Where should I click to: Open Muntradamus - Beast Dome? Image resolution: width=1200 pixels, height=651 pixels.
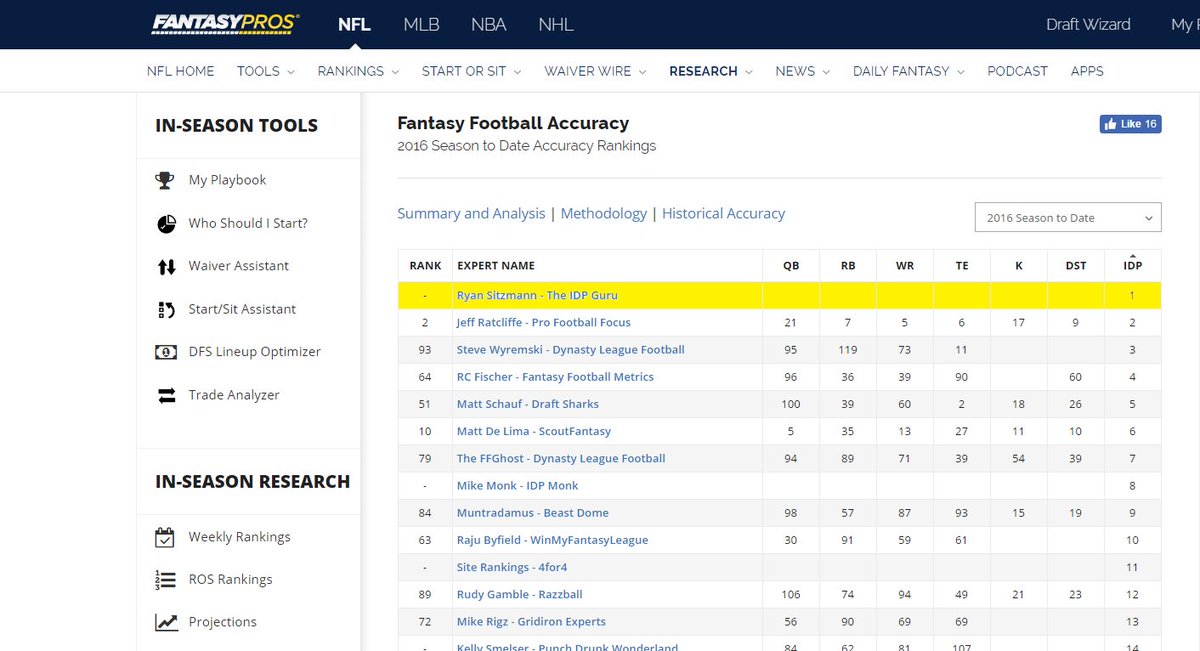click(533, 513)
